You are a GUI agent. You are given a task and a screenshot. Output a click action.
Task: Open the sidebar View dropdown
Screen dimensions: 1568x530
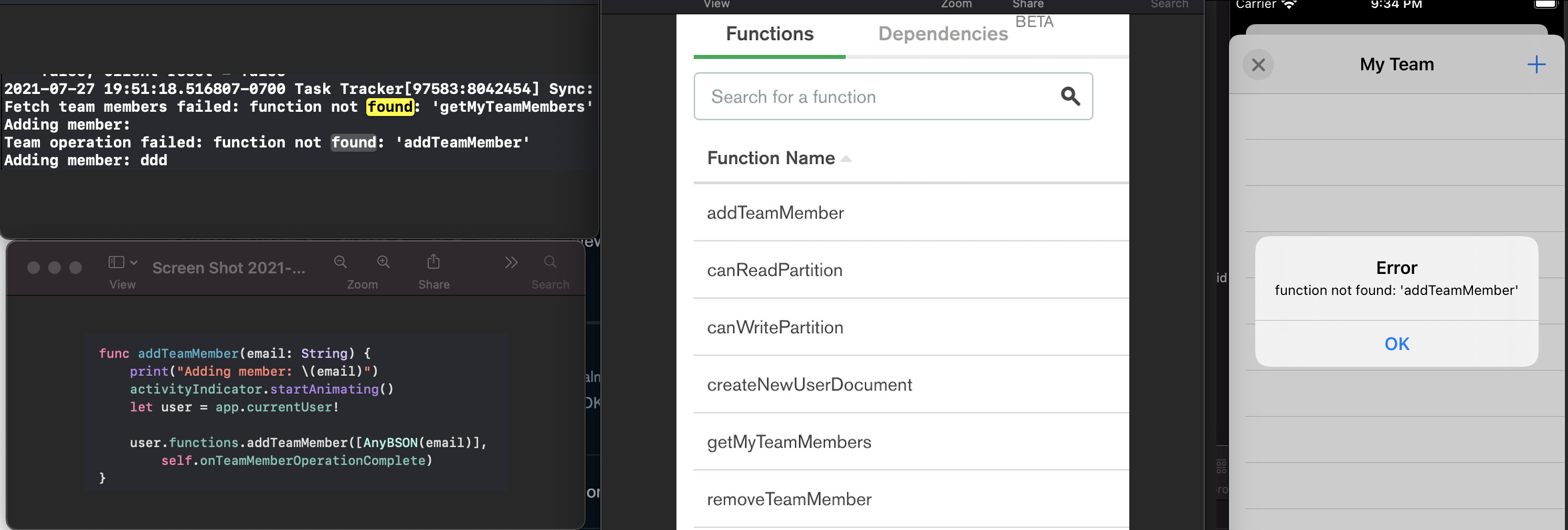(x=122, y=262)
